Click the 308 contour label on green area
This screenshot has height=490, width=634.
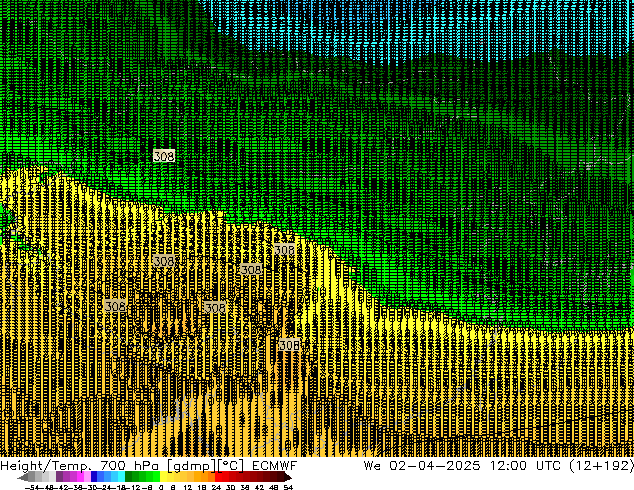coord(164,156)
